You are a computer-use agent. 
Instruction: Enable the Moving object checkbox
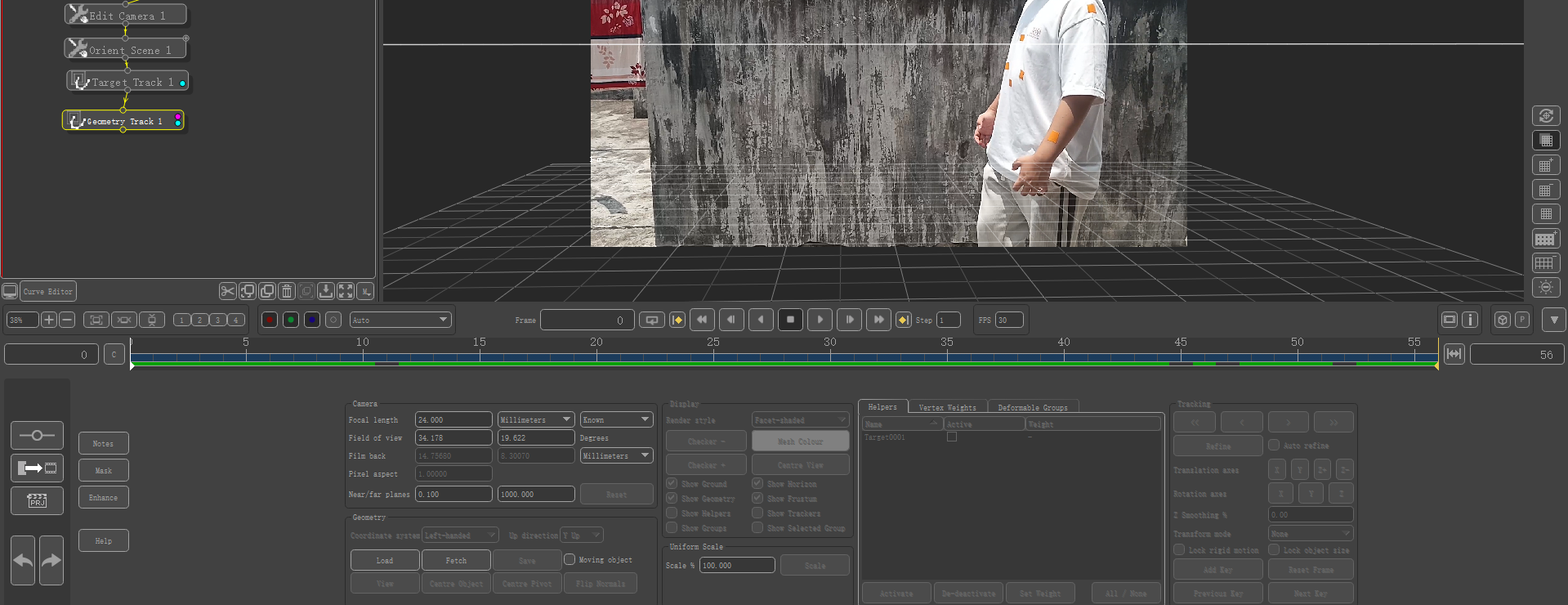(570, 560)
